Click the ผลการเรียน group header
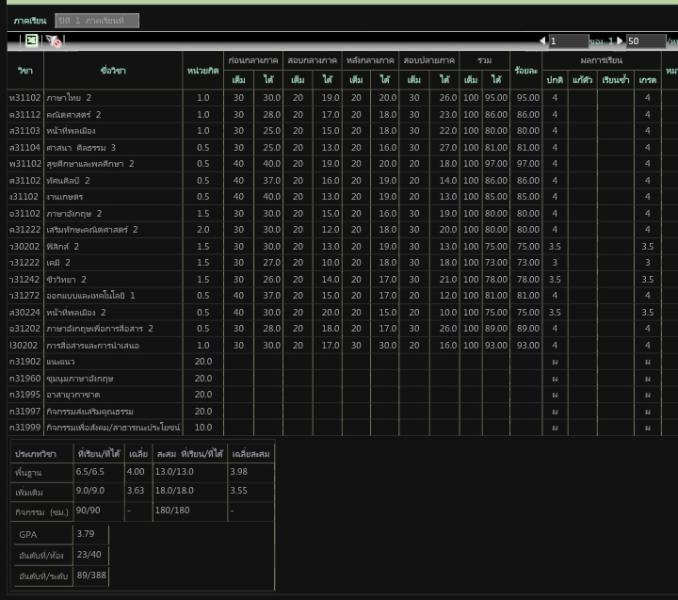This screenshot has width=678, height=600. click(x=601, y=61)
